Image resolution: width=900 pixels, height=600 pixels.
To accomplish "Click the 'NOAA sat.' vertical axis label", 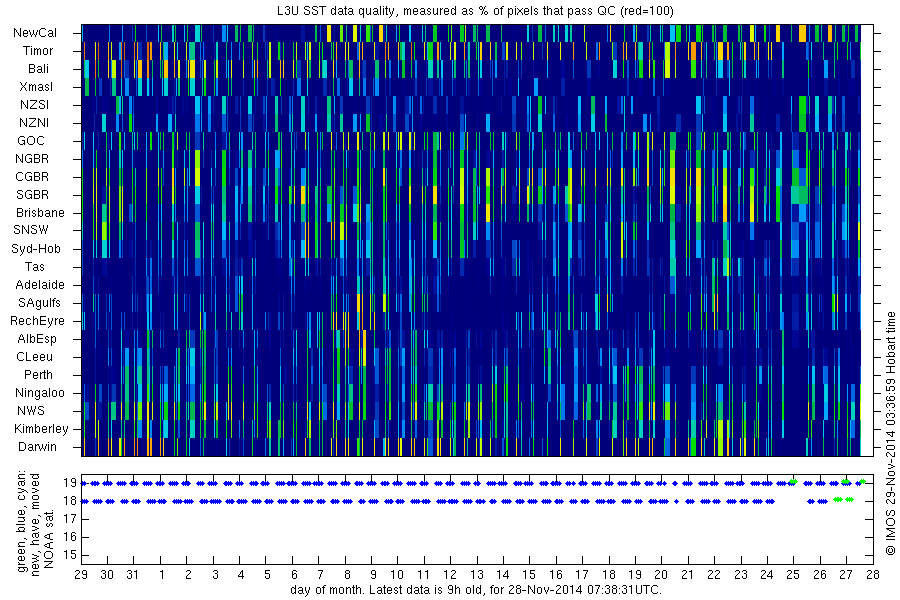I will [x=49, y=538].
